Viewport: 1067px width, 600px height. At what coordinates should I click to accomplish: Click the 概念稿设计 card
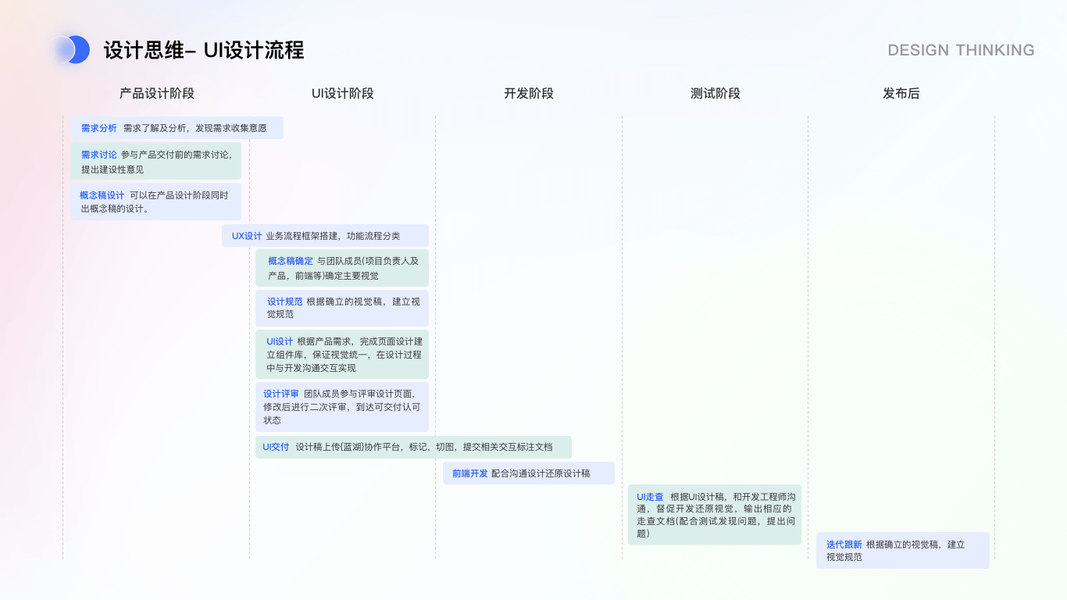pos(156,201)
